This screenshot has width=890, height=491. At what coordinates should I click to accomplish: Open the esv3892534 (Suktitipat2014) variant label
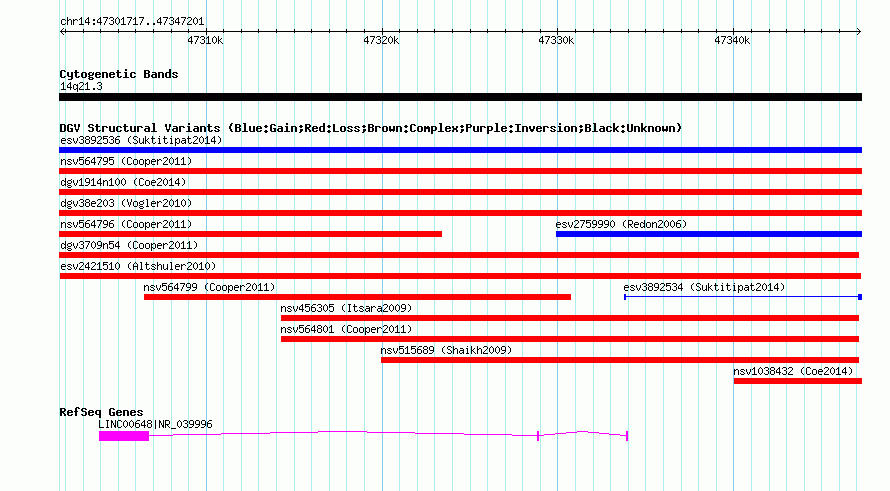tap(704, 287)
